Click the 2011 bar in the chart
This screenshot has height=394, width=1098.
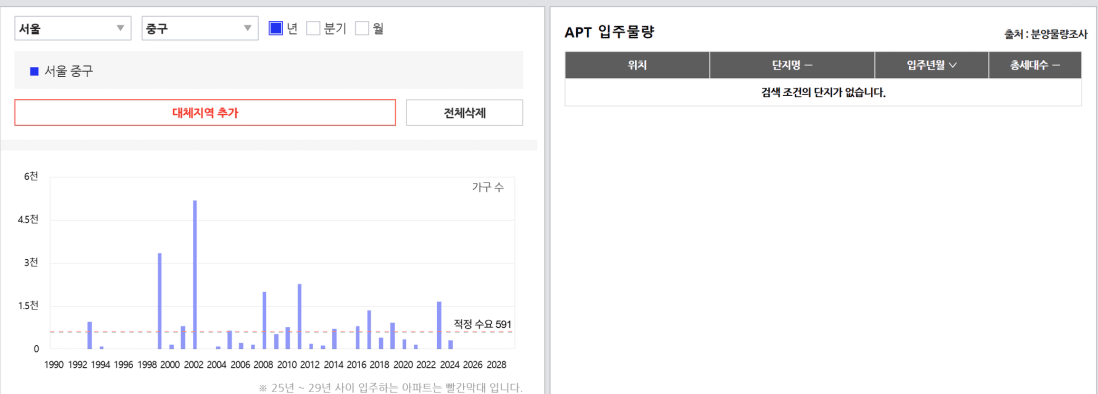click(300, 316)
